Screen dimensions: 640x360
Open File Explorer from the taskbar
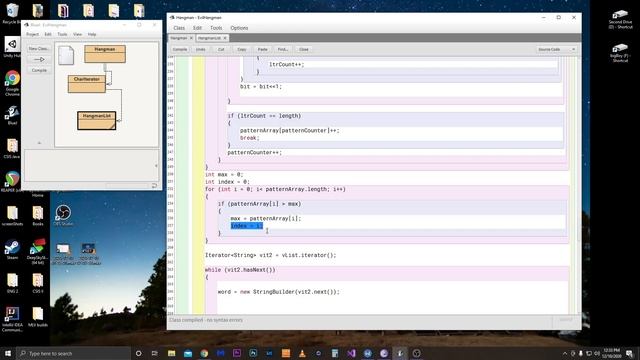pos(171,353)
